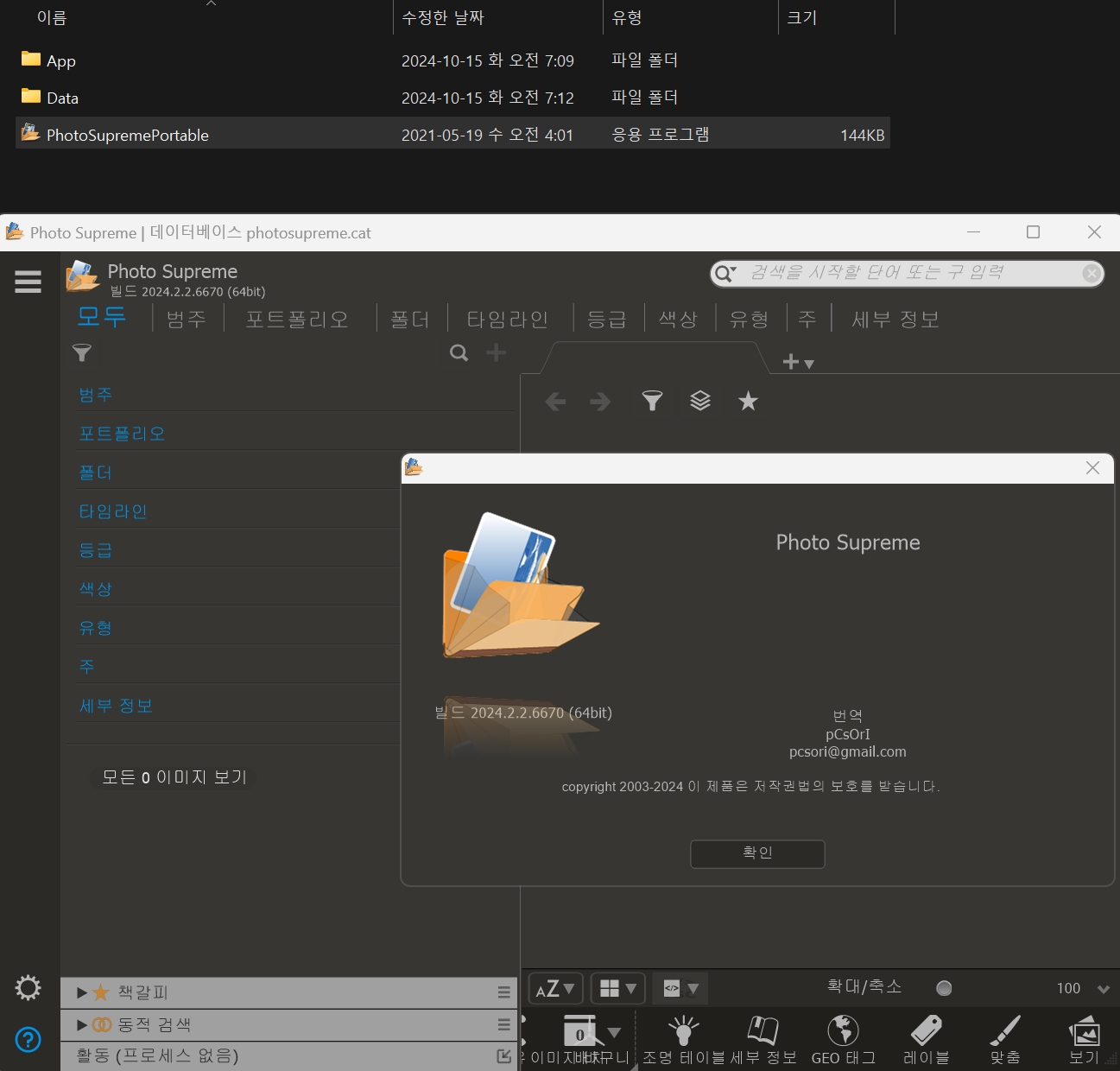1120x1071 pixels.
Task: Sort Explorer by 유형 column header
Action: [x=691, y=17]
